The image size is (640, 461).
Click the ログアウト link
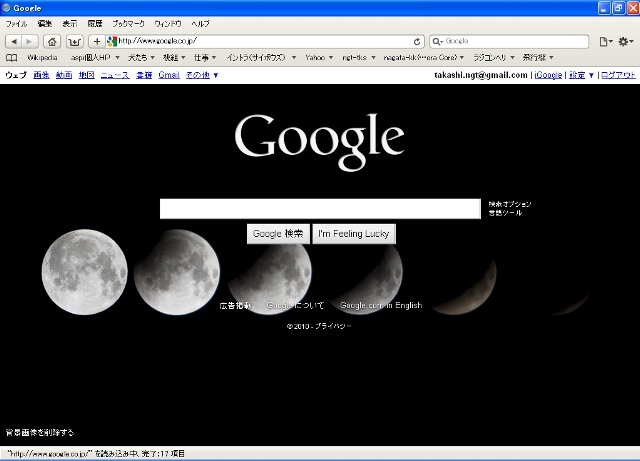618,75
